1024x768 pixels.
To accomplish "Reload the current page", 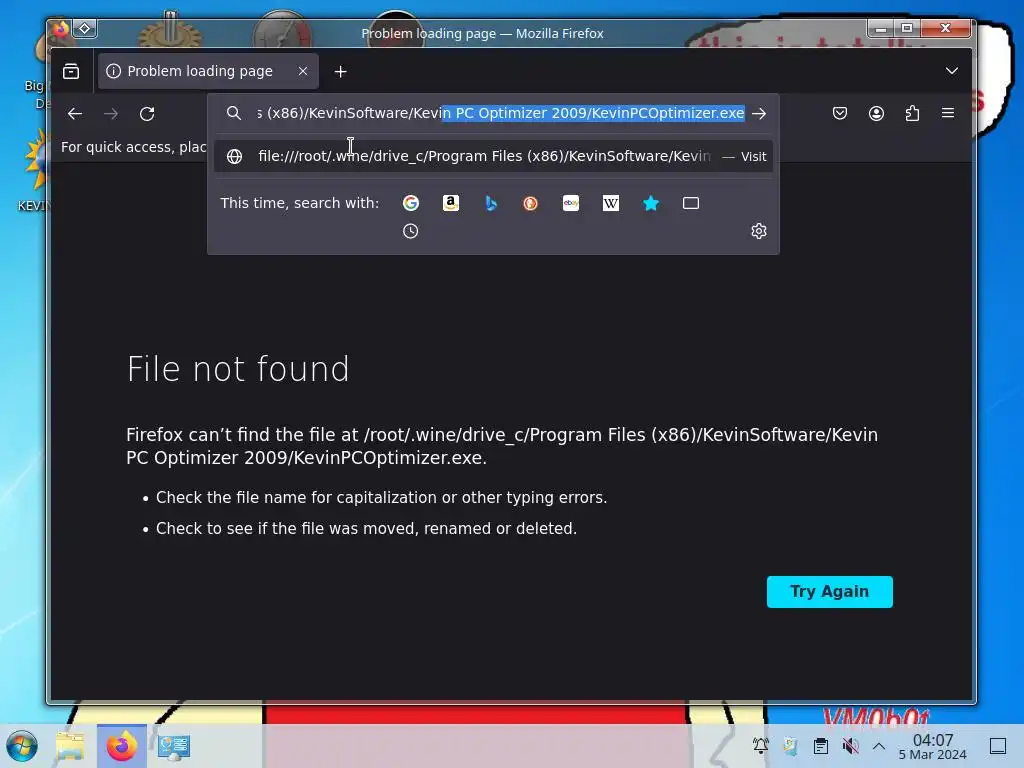I will pos(148,114).
